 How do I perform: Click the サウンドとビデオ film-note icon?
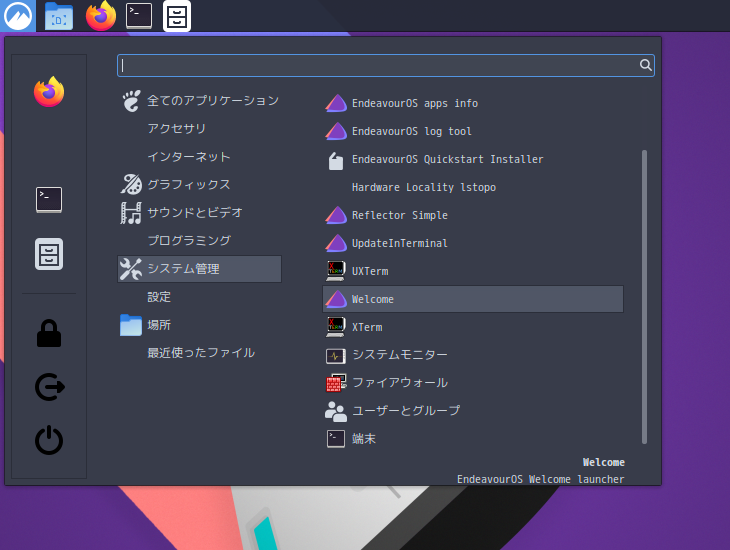coord(131,213)
